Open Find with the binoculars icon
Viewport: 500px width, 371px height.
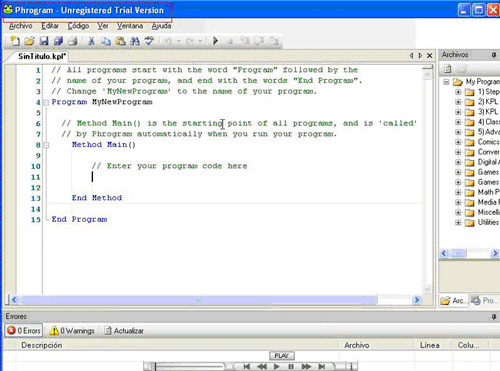(x=135, y=41)
